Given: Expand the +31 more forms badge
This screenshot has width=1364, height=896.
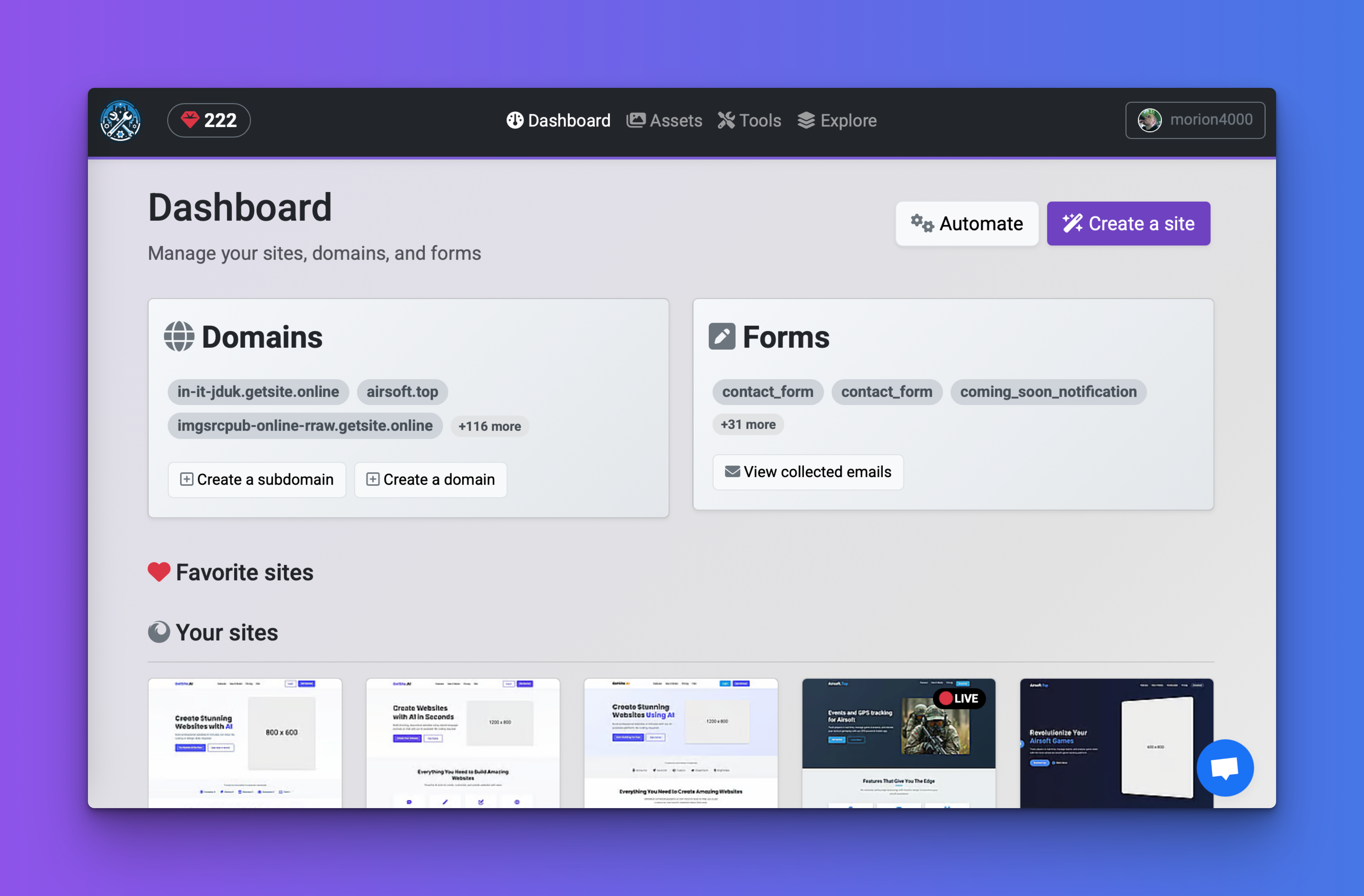Looking at the screenshot, I should click(748, 425).
